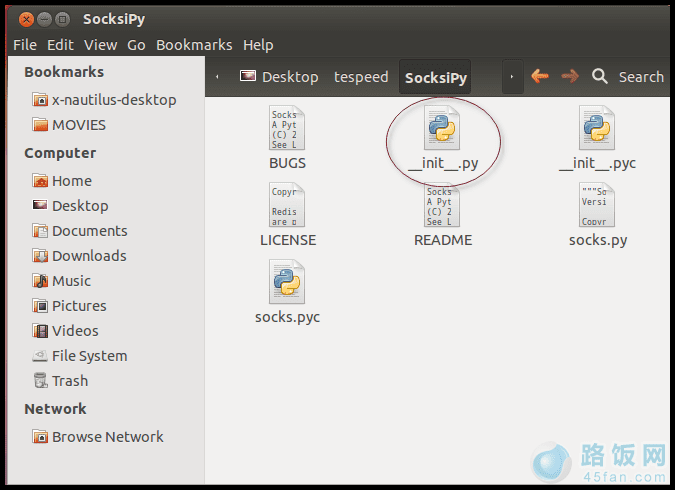Screen dimensions: 675x490
Task: Click the socks.py file name label
Action: click(x=598, y=240)
